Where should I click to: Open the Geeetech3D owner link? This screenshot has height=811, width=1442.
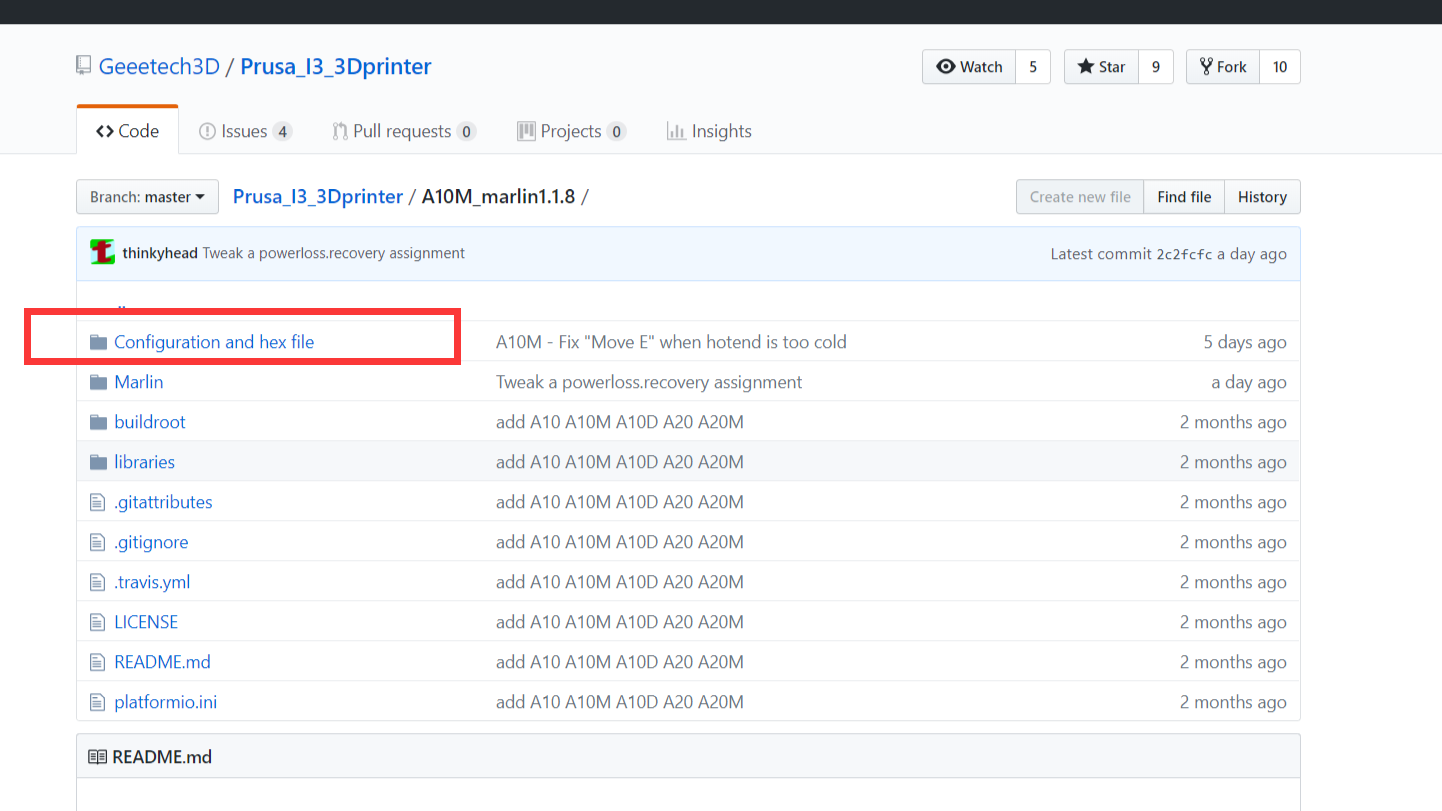click(x=158, y=67)
